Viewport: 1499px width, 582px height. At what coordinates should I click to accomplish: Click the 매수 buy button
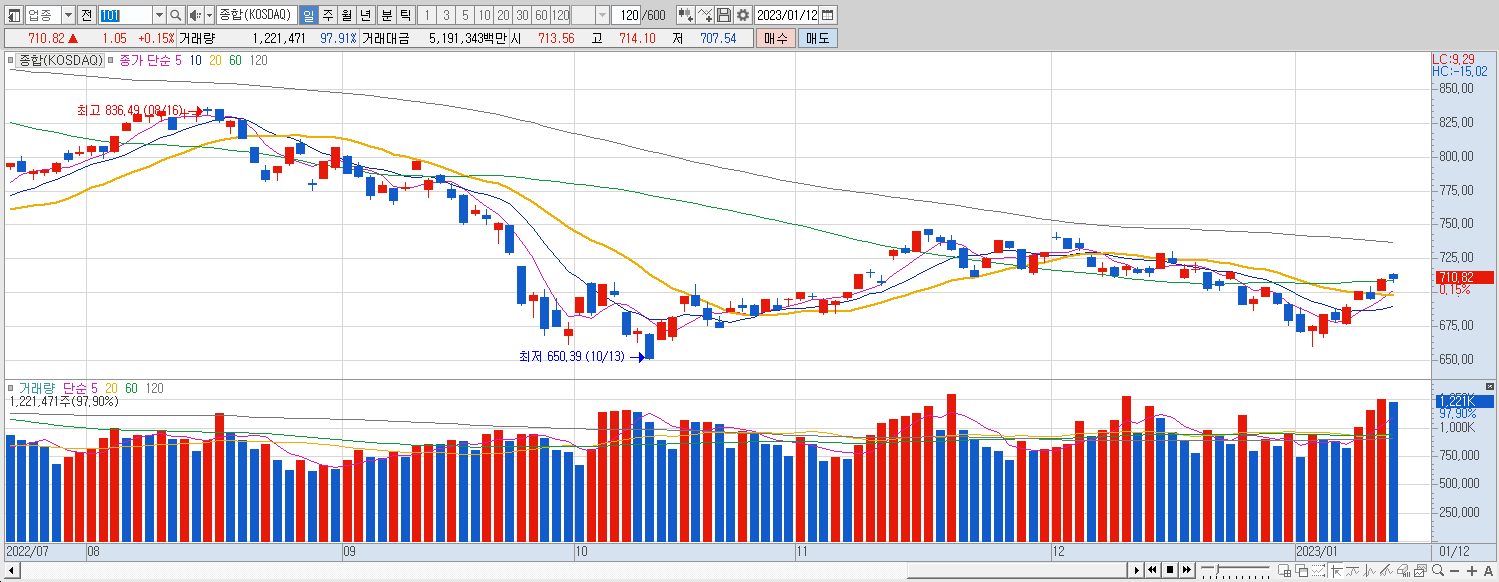(x=775, y=38)
